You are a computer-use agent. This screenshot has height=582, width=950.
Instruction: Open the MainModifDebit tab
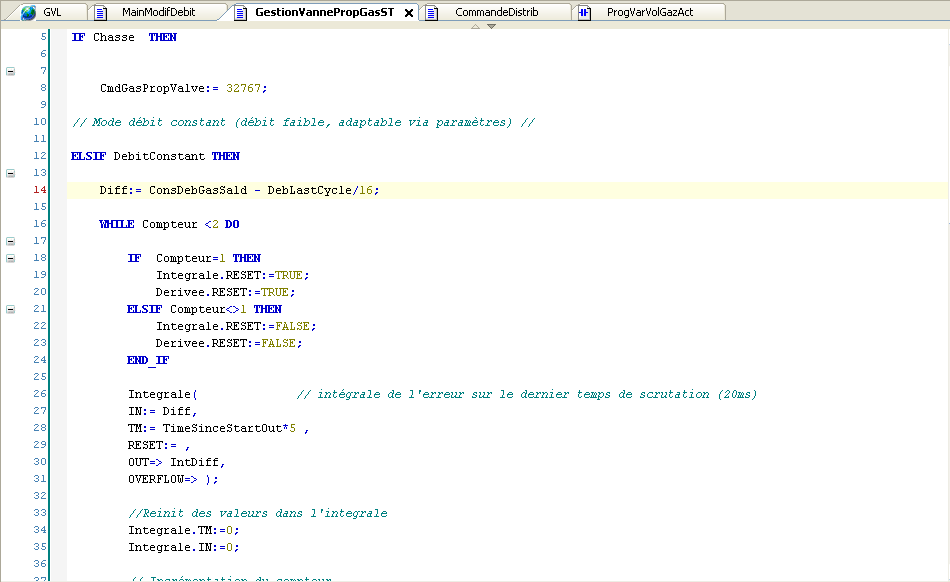click(x=158, y=12)
